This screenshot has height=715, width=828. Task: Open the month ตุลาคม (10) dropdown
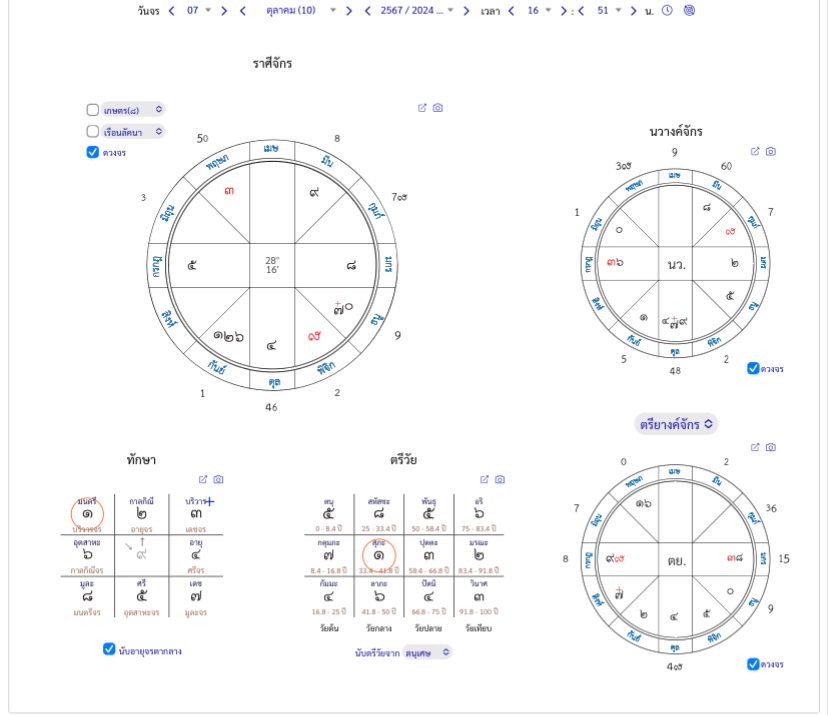point(300,11)
